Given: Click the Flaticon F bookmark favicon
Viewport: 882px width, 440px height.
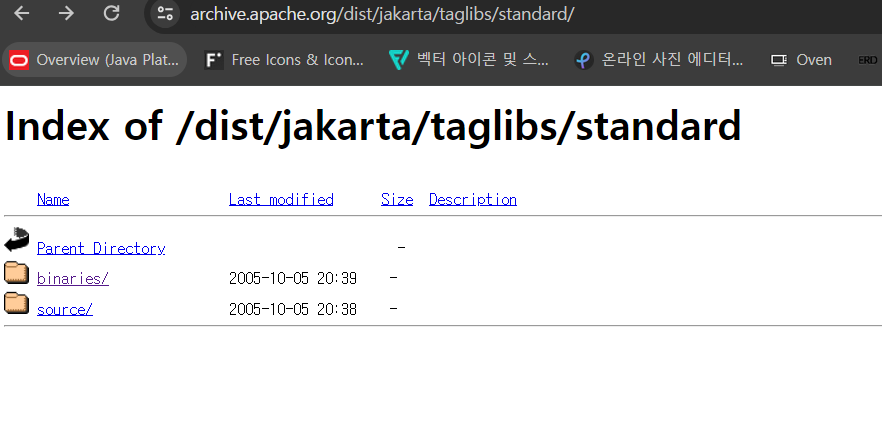Looking at the screenshot, I should pos(214,60).
